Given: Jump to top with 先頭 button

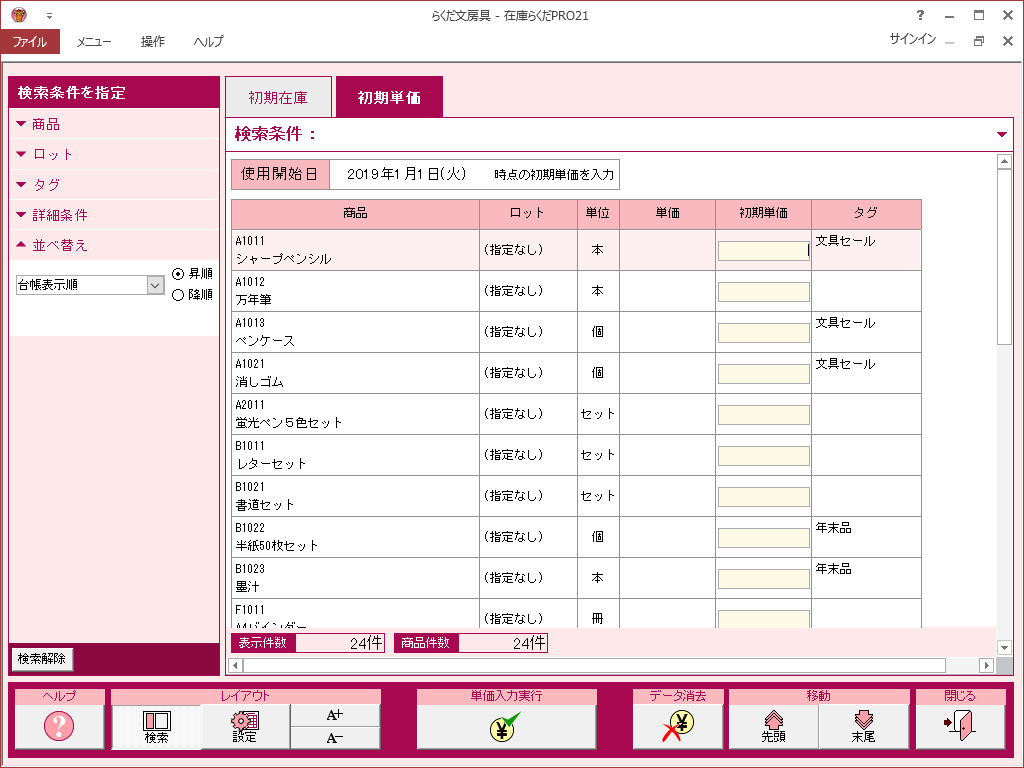Looking at the screenshot, I should coord(773,726).
